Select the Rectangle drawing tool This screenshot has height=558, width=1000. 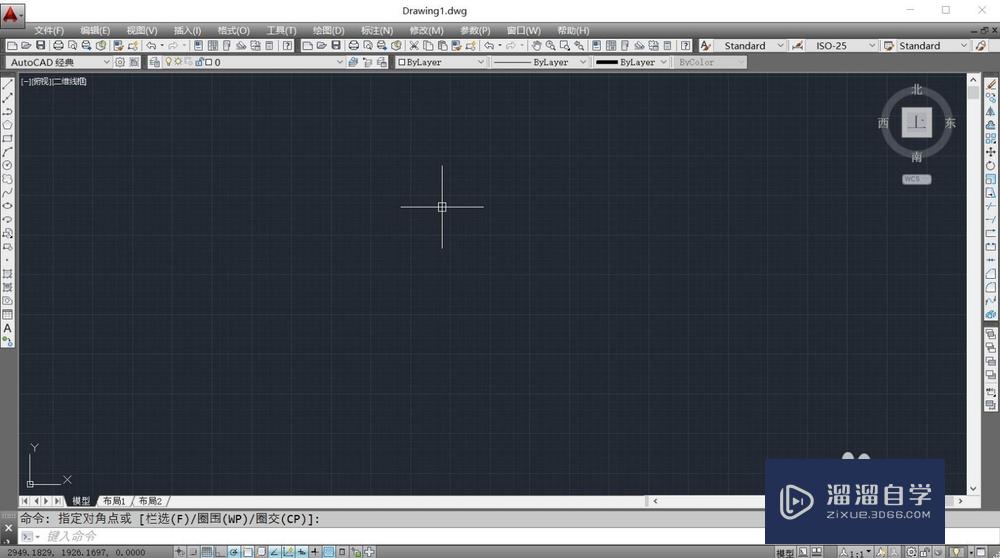[x=8, y=138]
